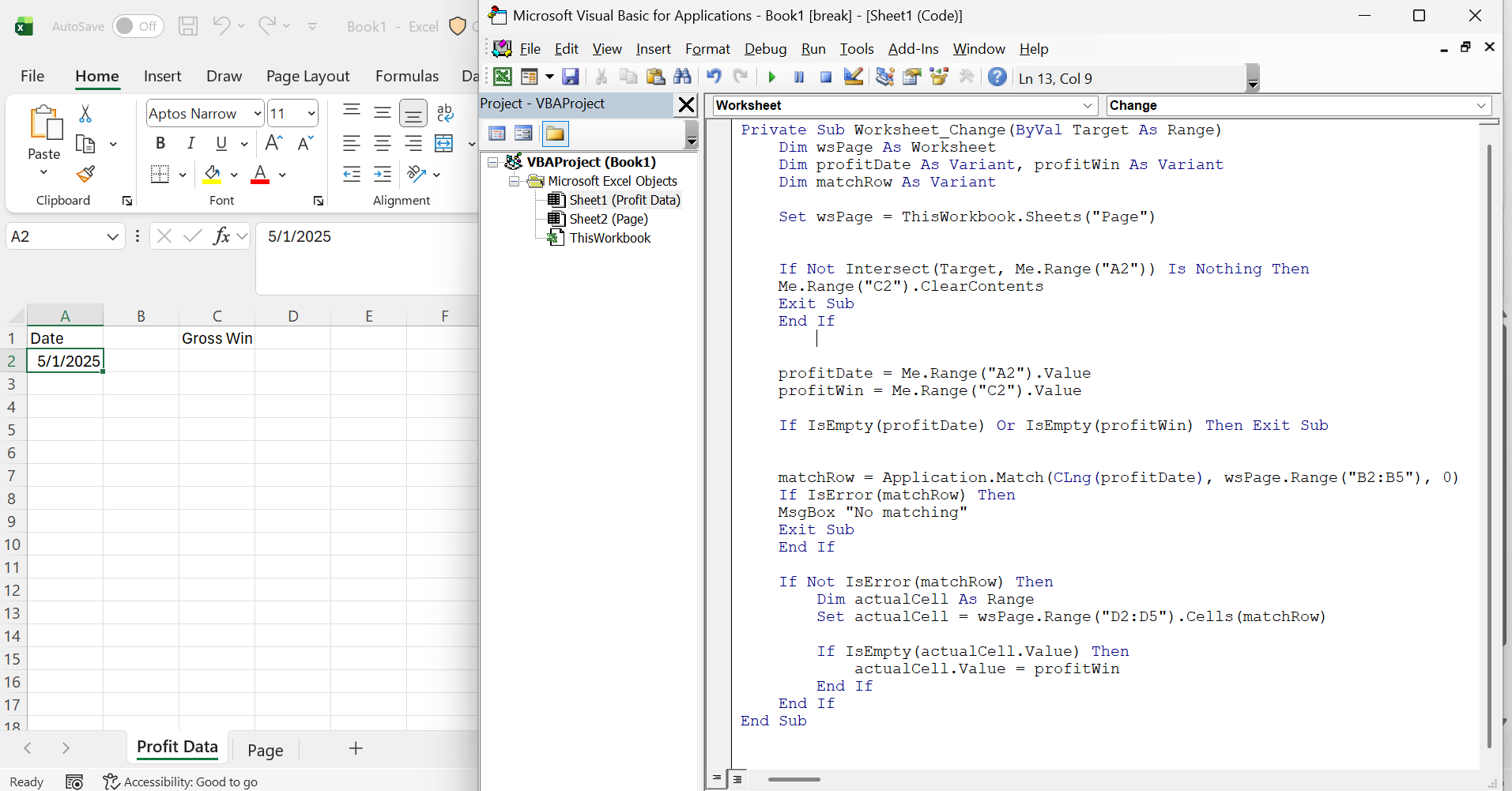Open the Worksheet object dropdown
Screen dimensions: 1512x791
[1088, 105]
